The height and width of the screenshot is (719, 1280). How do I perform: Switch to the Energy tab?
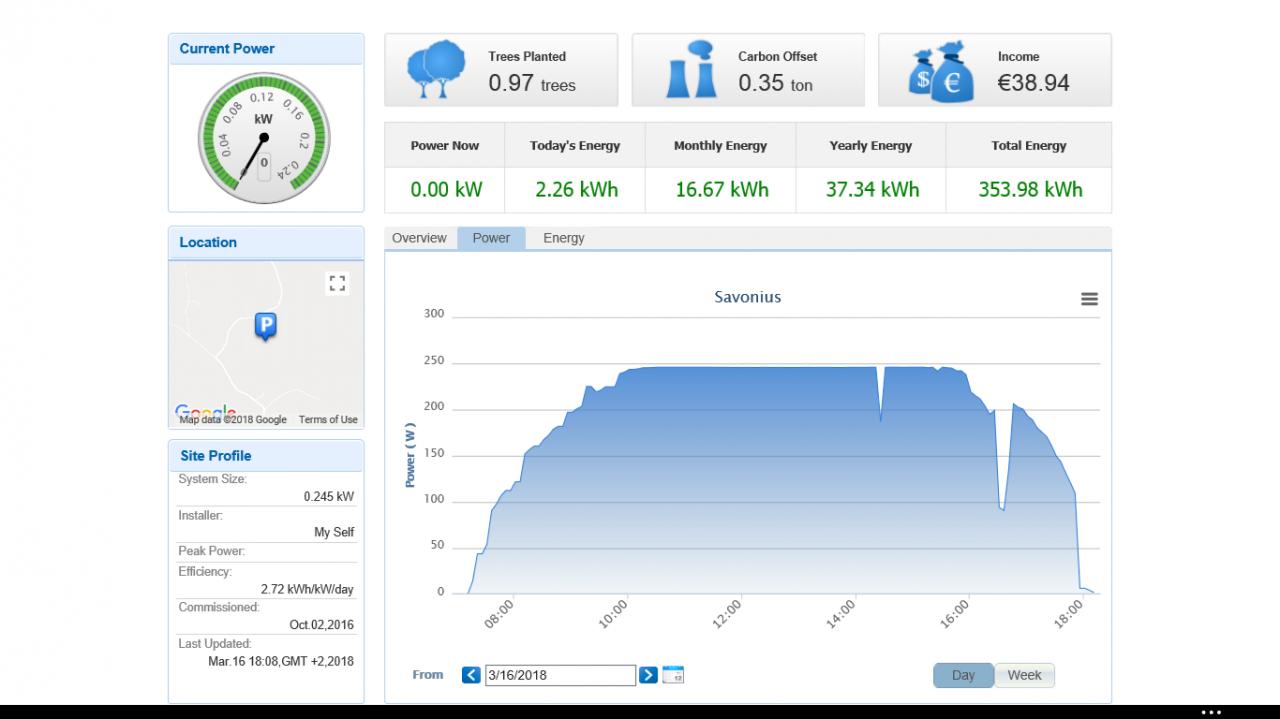point(564,238)
